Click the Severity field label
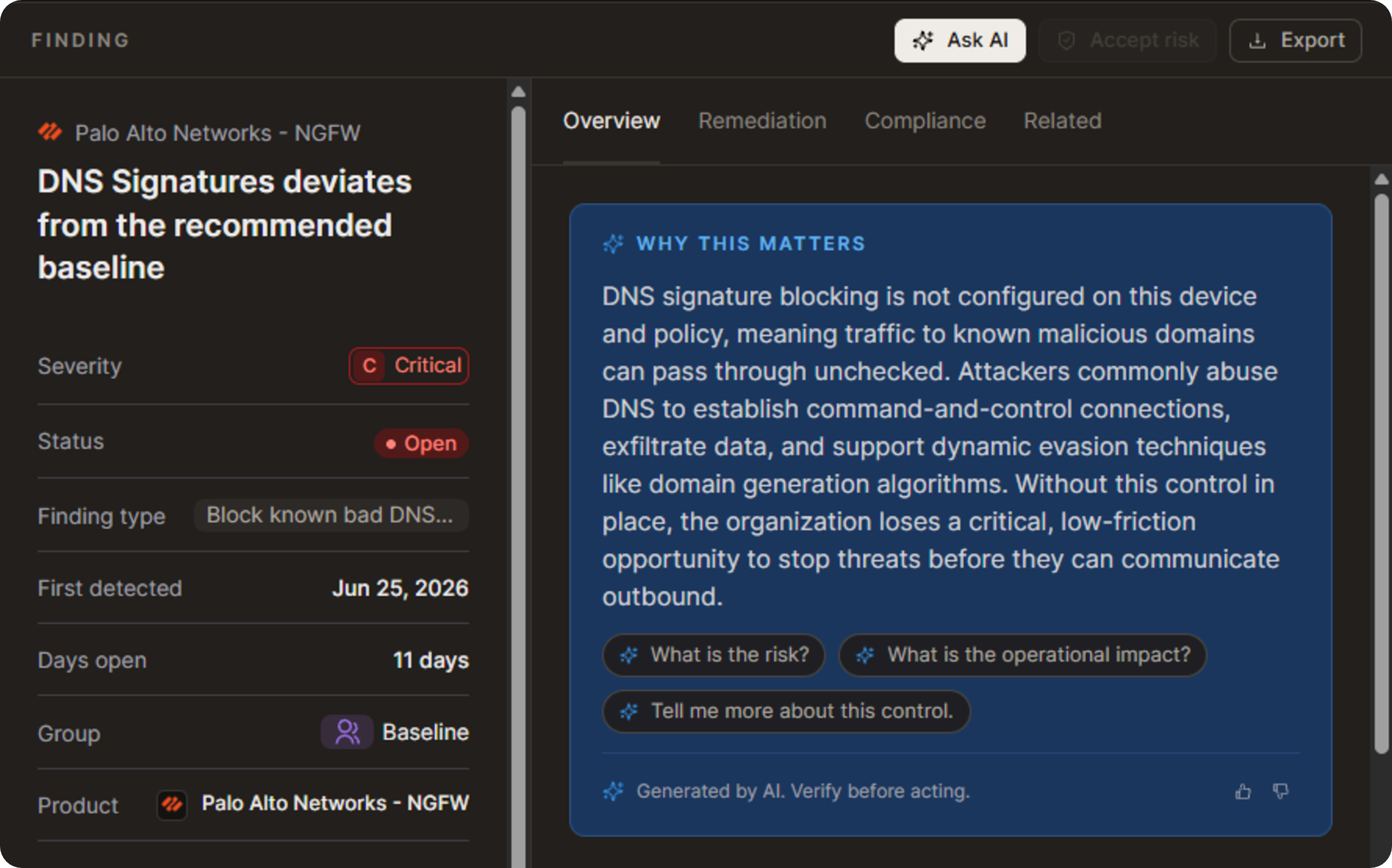This screenshot has width=1392, height=868. (80, 366)
